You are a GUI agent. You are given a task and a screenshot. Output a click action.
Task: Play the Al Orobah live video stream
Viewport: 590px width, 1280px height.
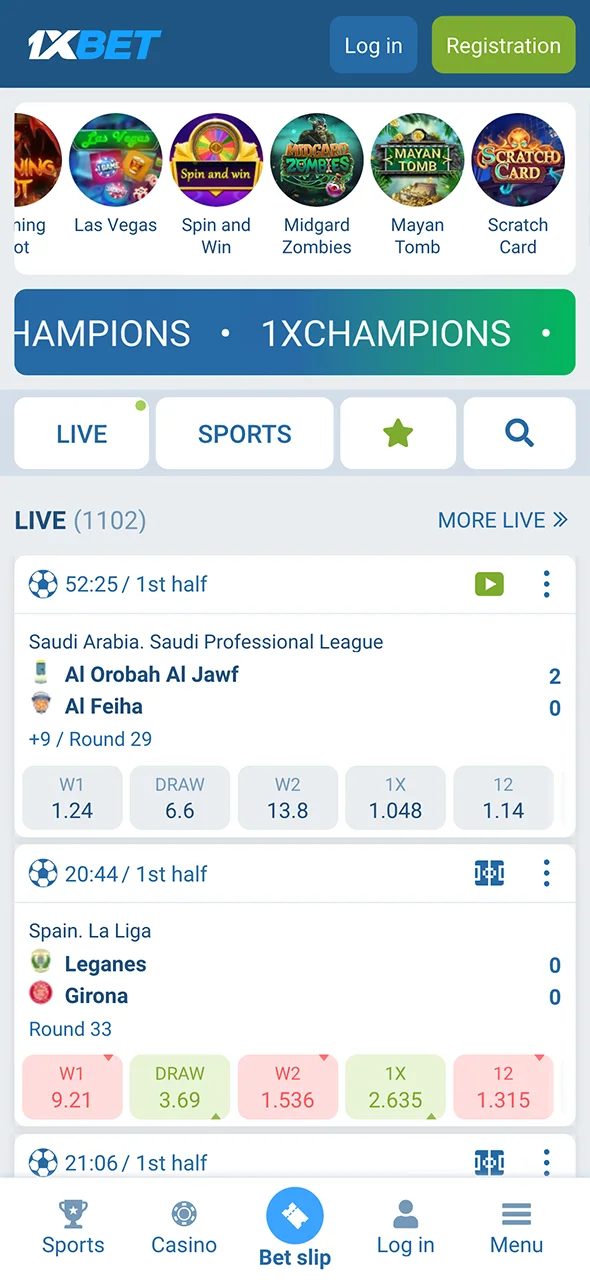(x=489, y=584)
